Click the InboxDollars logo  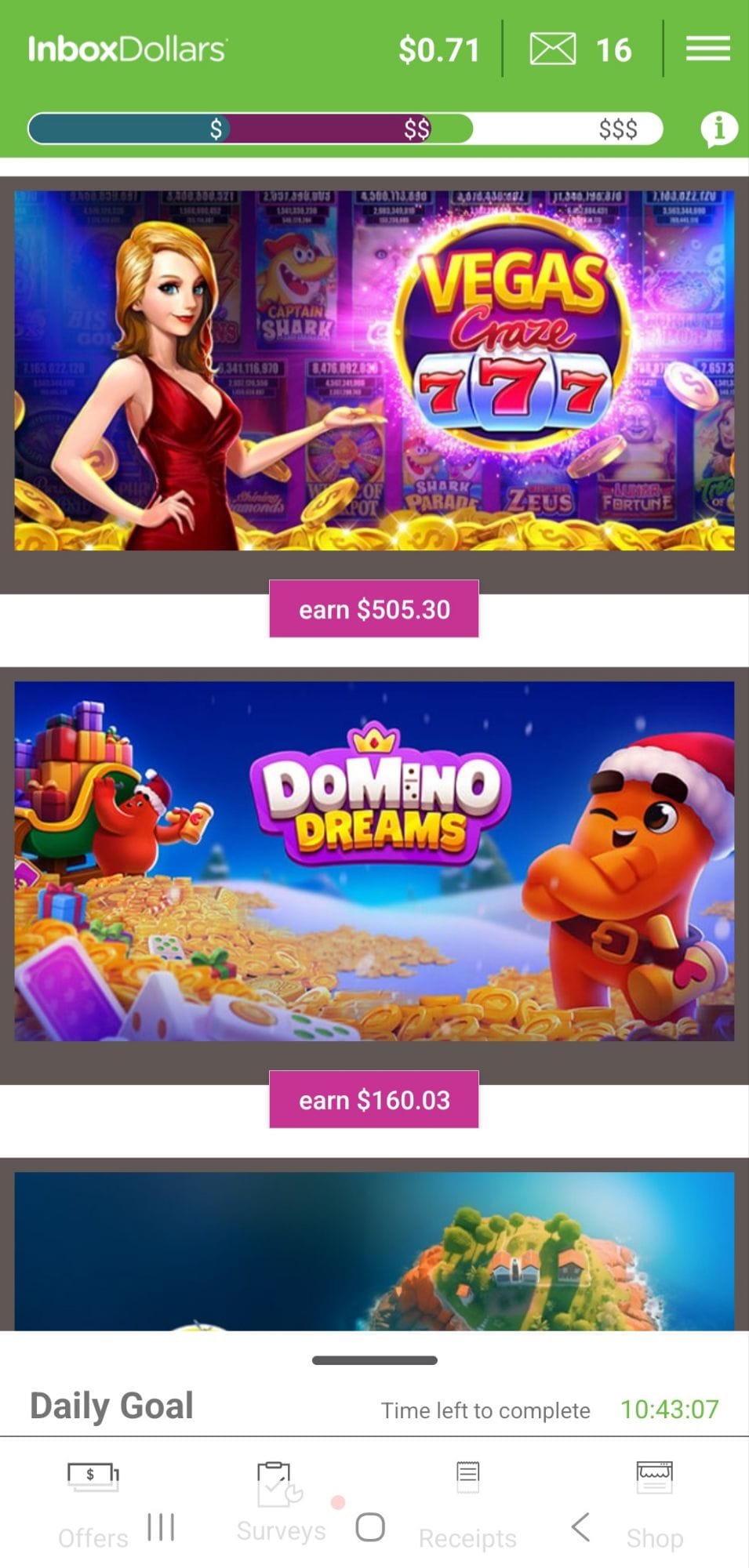click(128, 49)
